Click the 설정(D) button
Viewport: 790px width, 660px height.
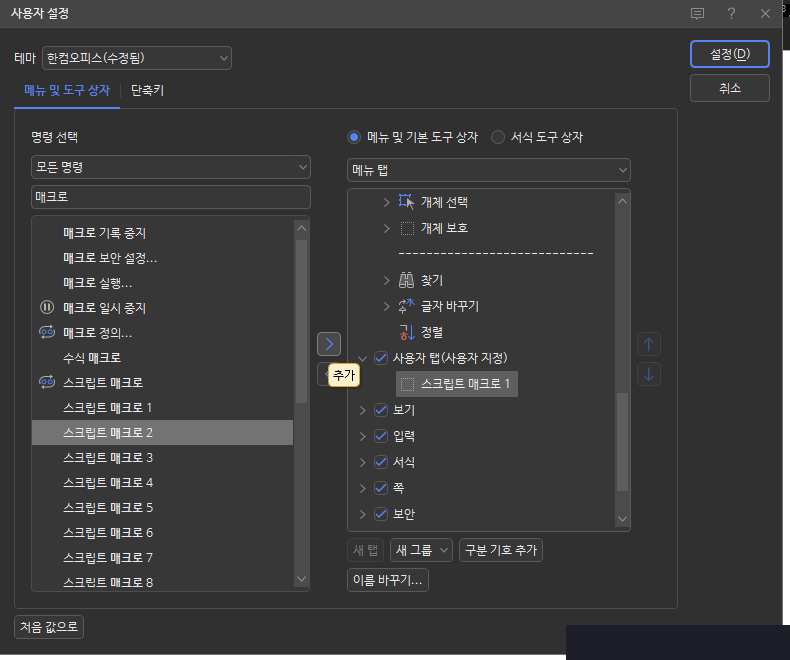coord(730,54)
